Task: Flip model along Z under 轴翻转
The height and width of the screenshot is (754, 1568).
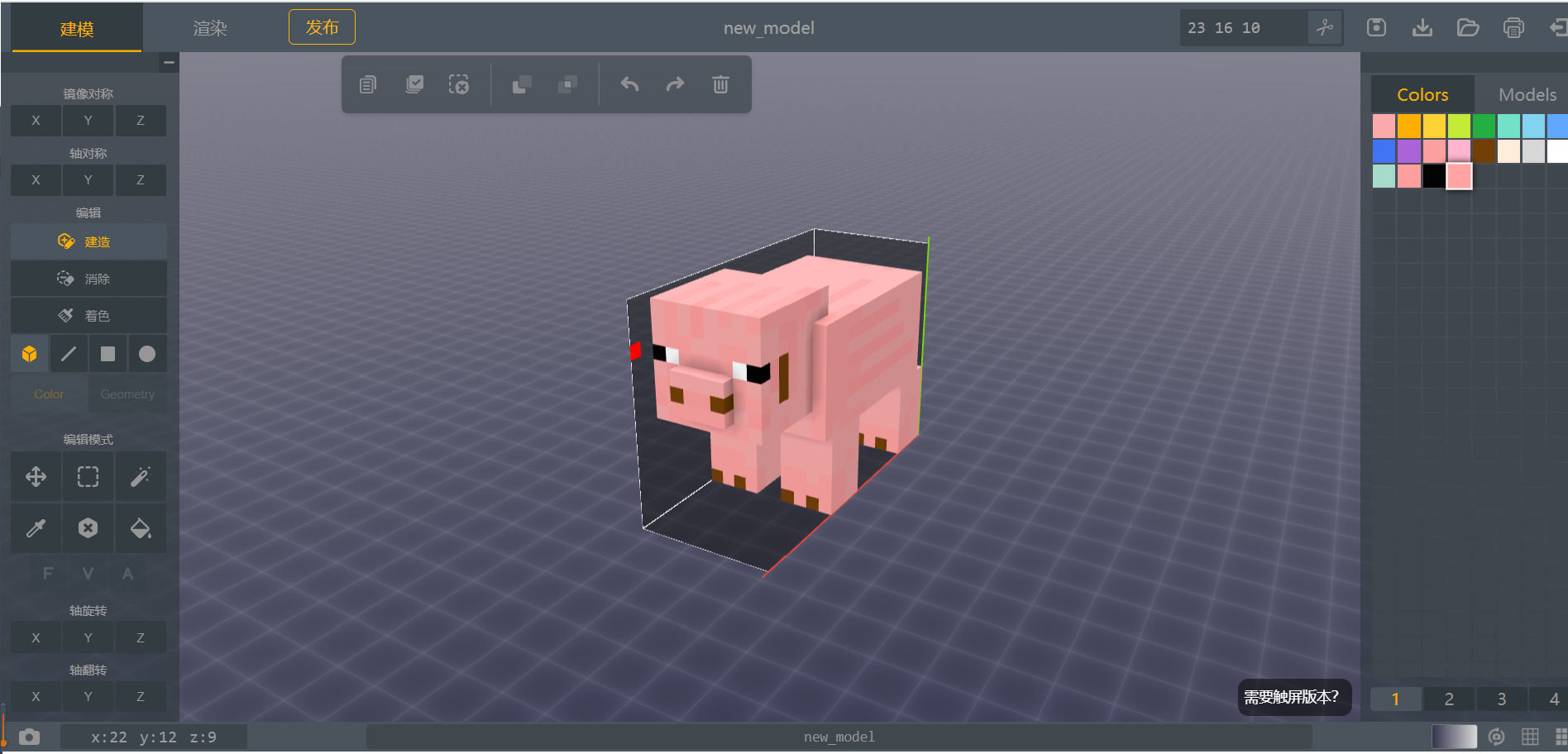Action: [141, 697]
